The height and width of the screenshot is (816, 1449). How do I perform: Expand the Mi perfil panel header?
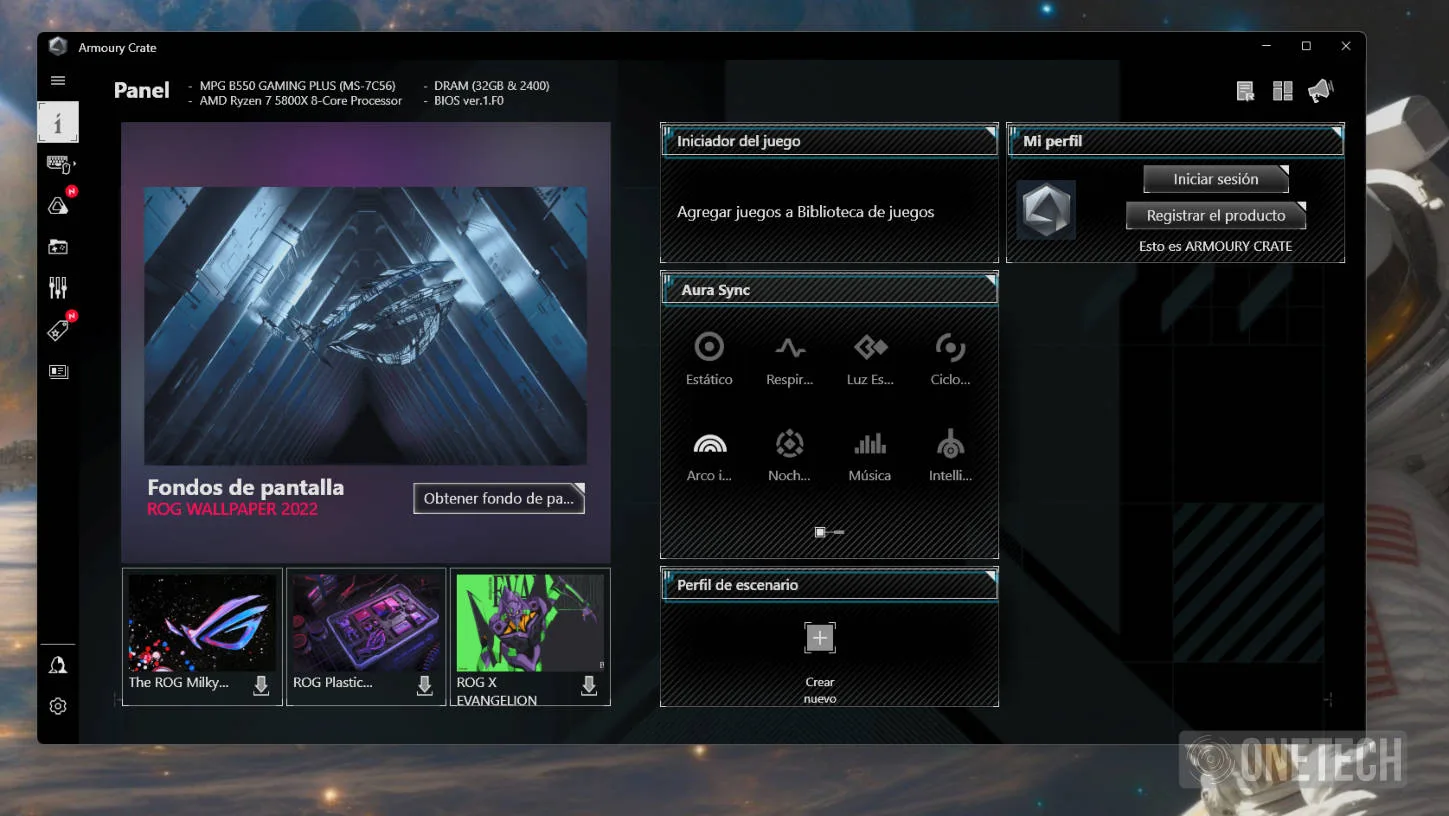pos(1175,141)
